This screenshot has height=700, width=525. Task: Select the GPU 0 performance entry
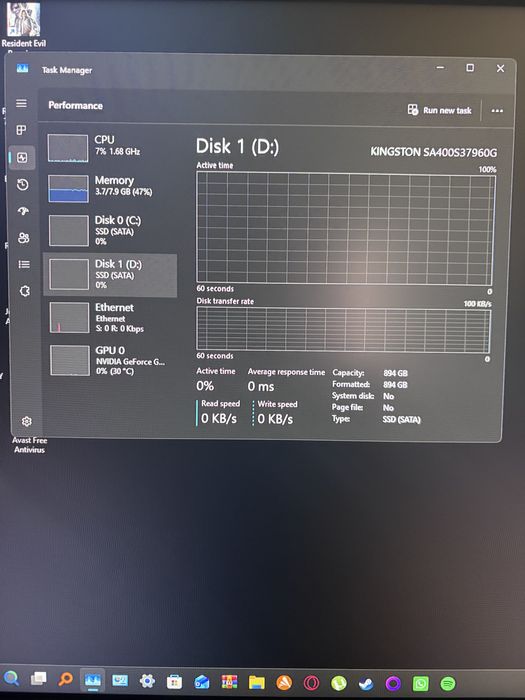112,360
